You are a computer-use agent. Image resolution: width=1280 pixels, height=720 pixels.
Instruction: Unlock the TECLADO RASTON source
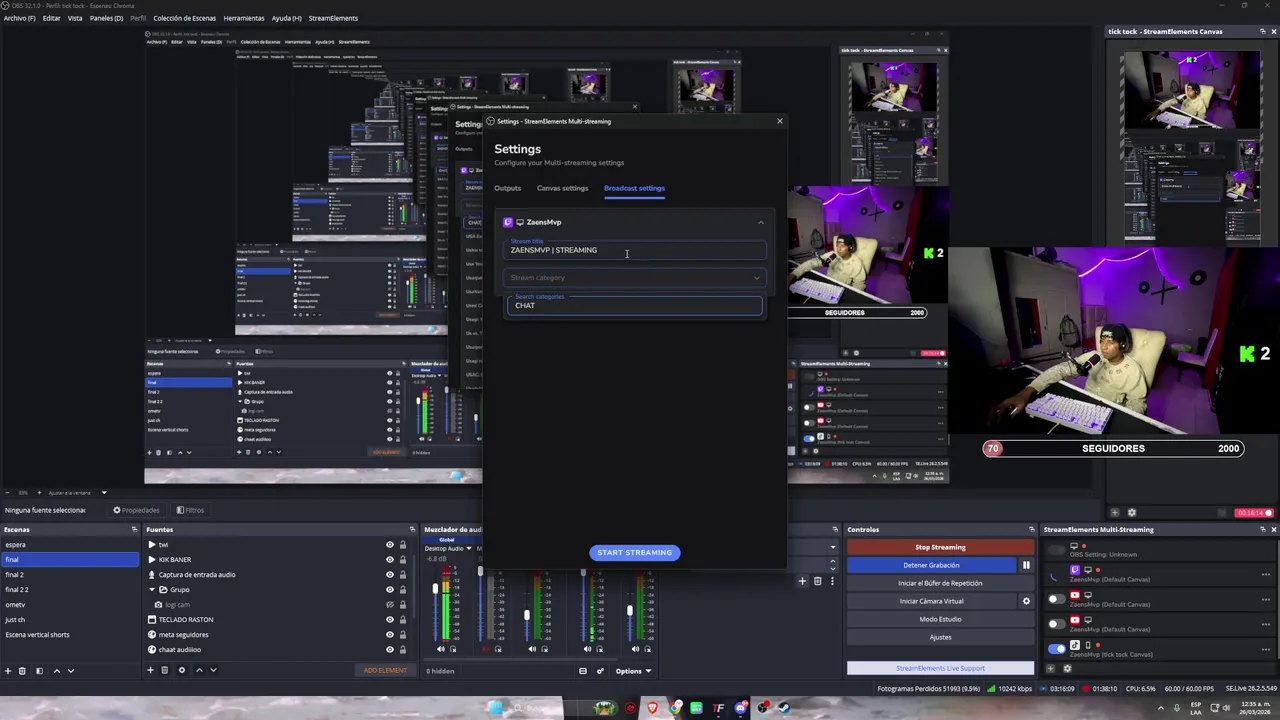tap(403, 620)
